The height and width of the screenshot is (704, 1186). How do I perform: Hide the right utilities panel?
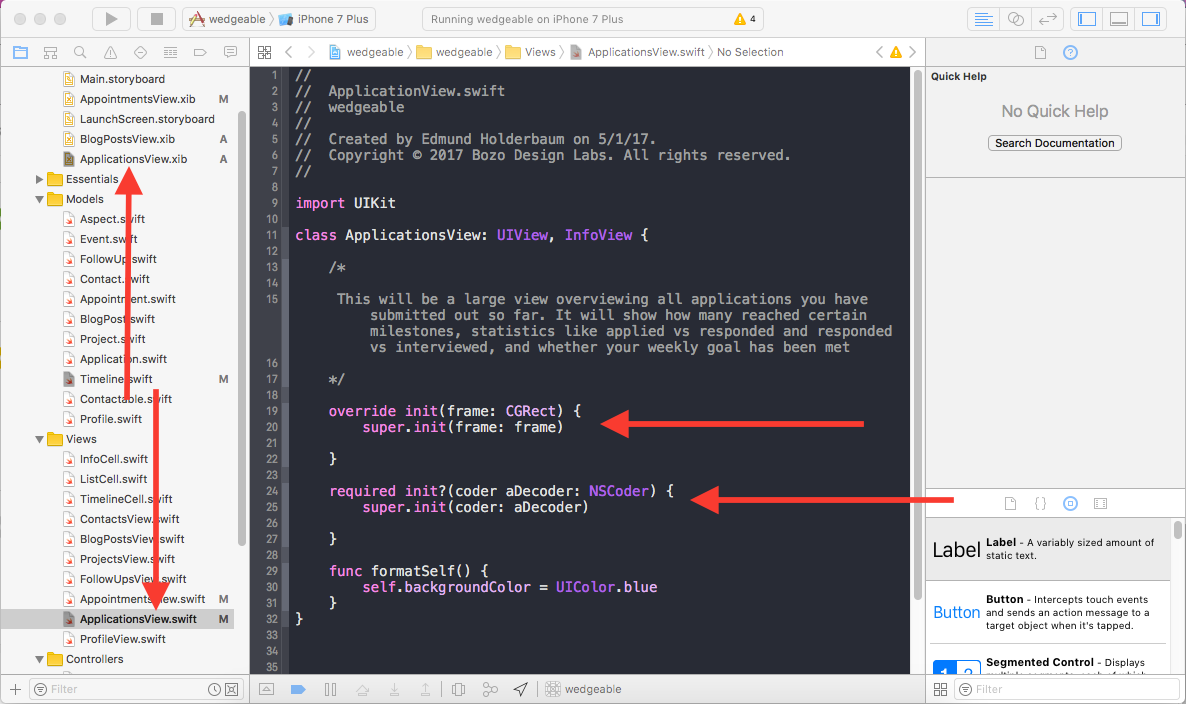point(1150,18)
